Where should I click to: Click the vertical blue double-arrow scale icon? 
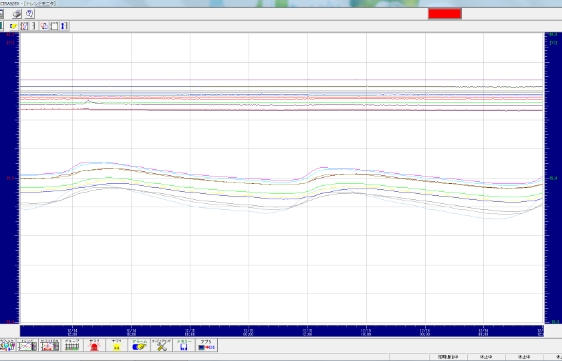64,26
